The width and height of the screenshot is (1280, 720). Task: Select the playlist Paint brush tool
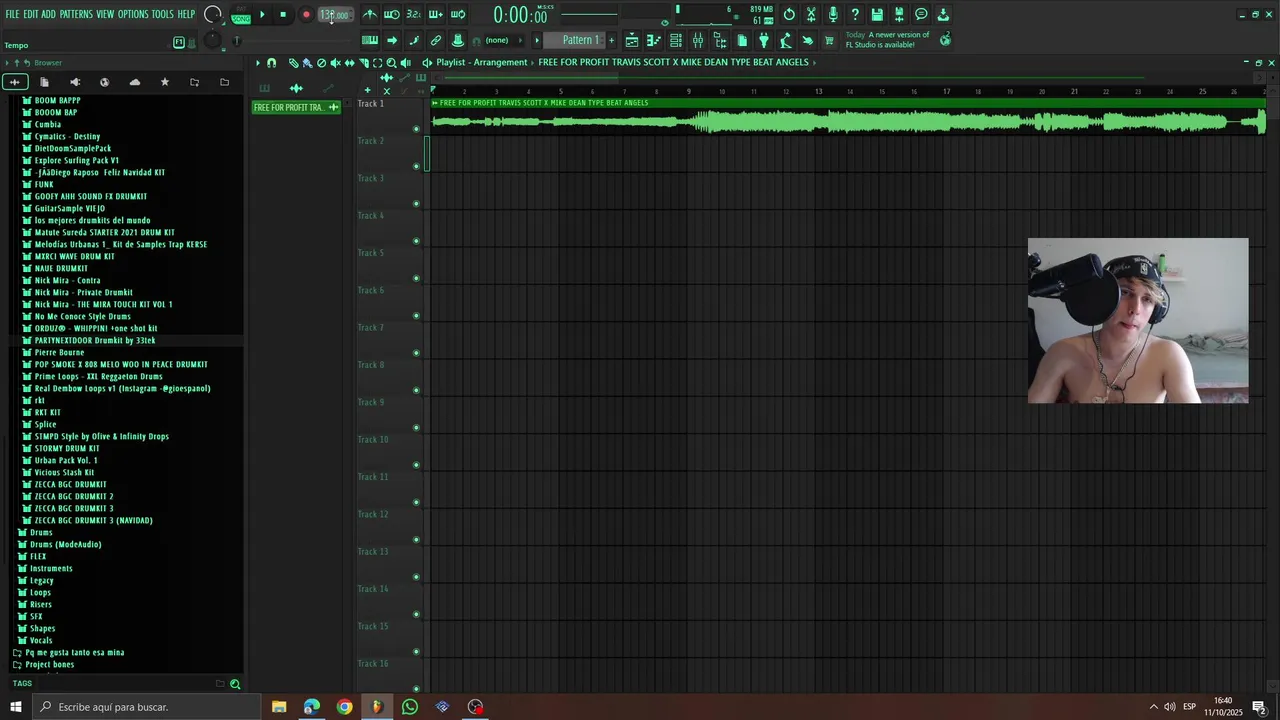pyautogui.click(x=307, y=63)
